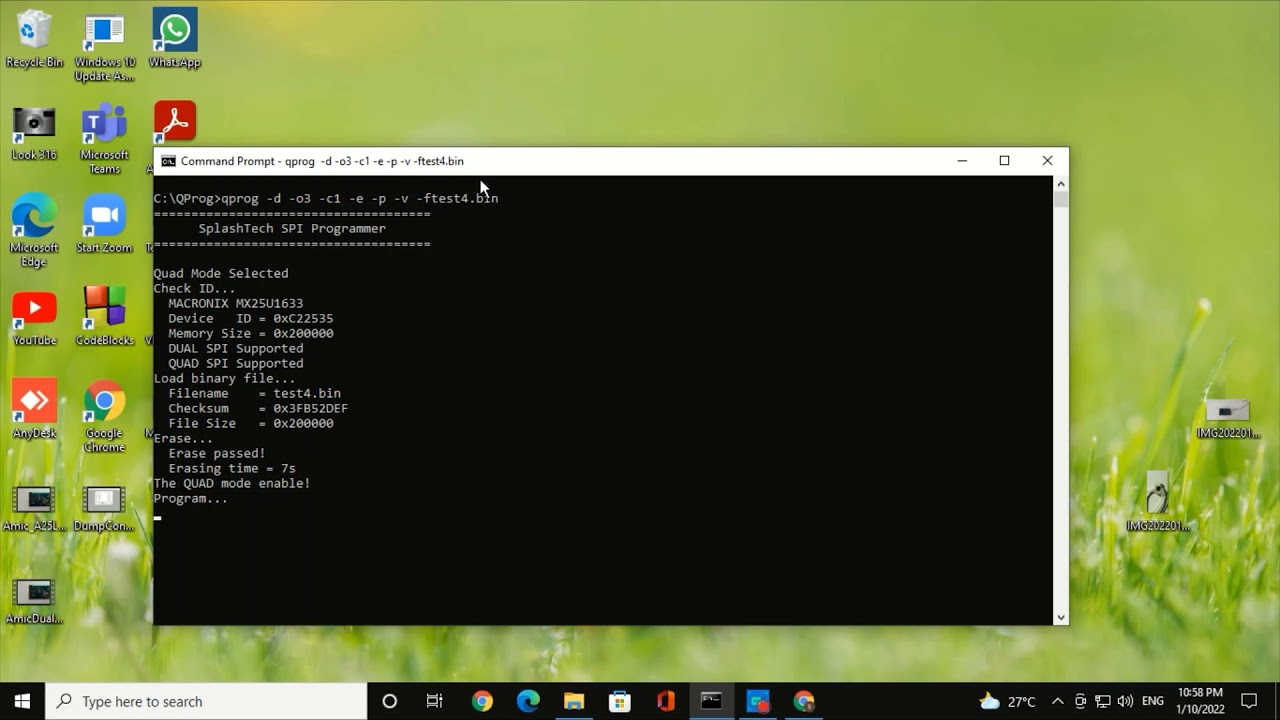Select the AmicDual video file icon
This screenshot has height=720, width=1280.
click(x=34, y=601)
